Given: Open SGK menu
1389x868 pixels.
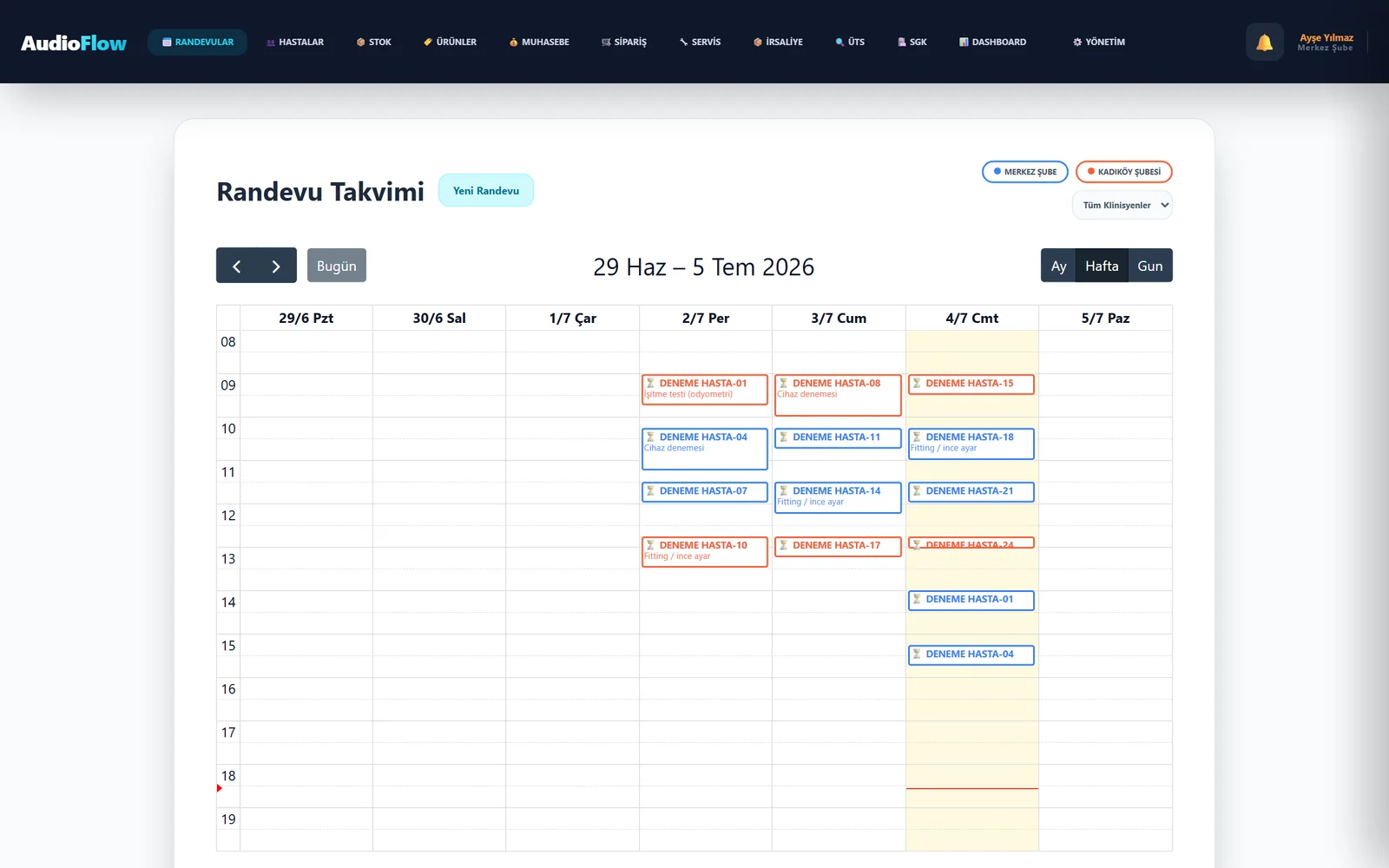Looking at the screenshot, I should (x=912, y=42).
